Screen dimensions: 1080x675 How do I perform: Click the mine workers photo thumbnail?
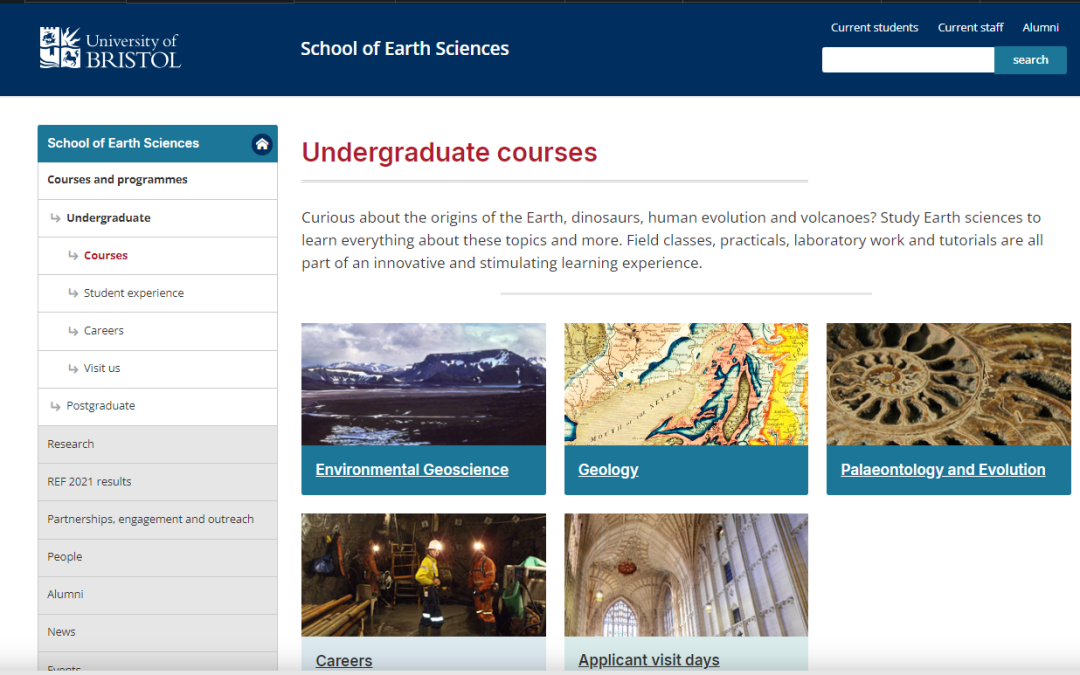pyautogui.click(x=424, y=574)
